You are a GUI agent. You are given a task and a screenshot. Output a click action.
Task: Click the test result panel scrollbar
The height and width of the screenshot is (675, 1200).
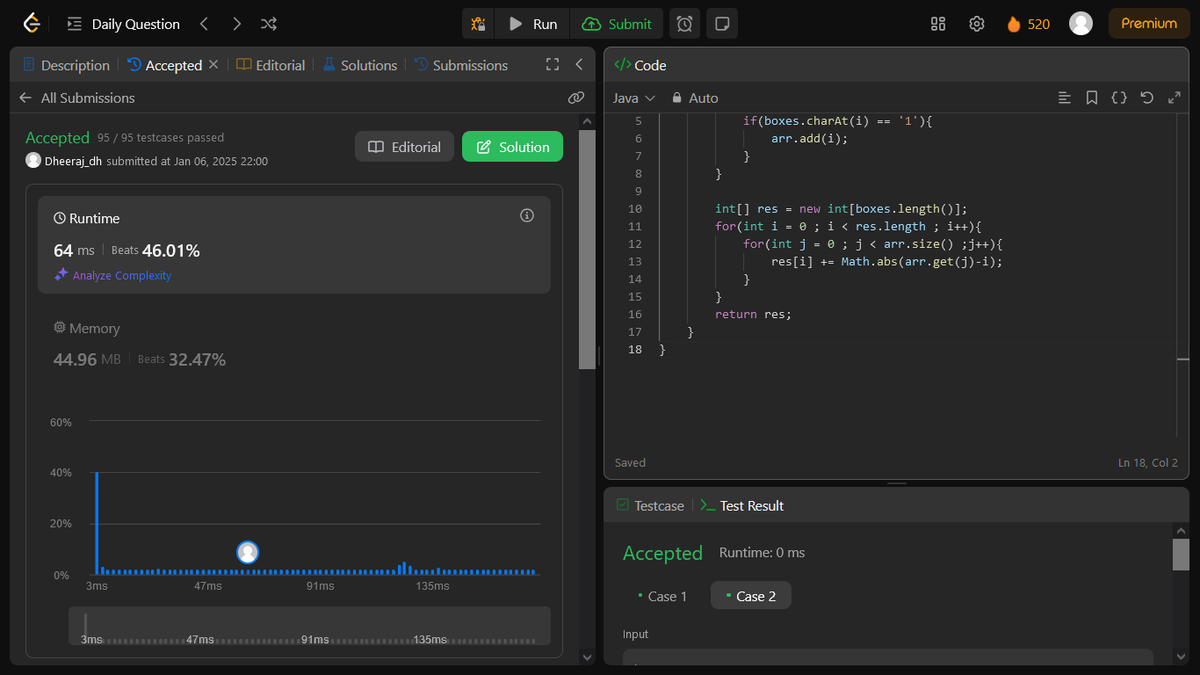[x=1181, y=554]
